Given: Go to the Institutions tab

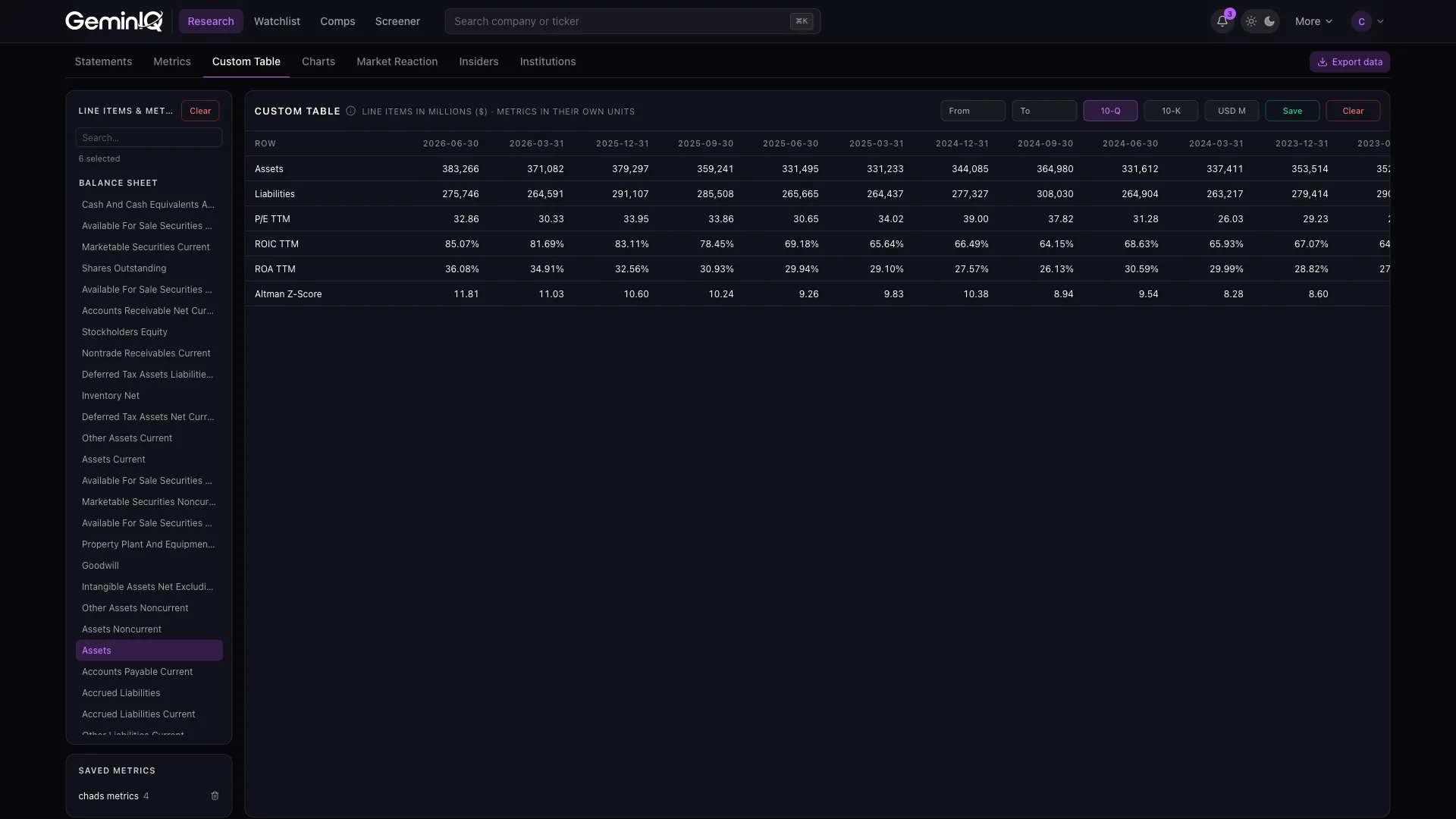Looking at the screenshot, I should pyautogui.click(x=548, y=61).
